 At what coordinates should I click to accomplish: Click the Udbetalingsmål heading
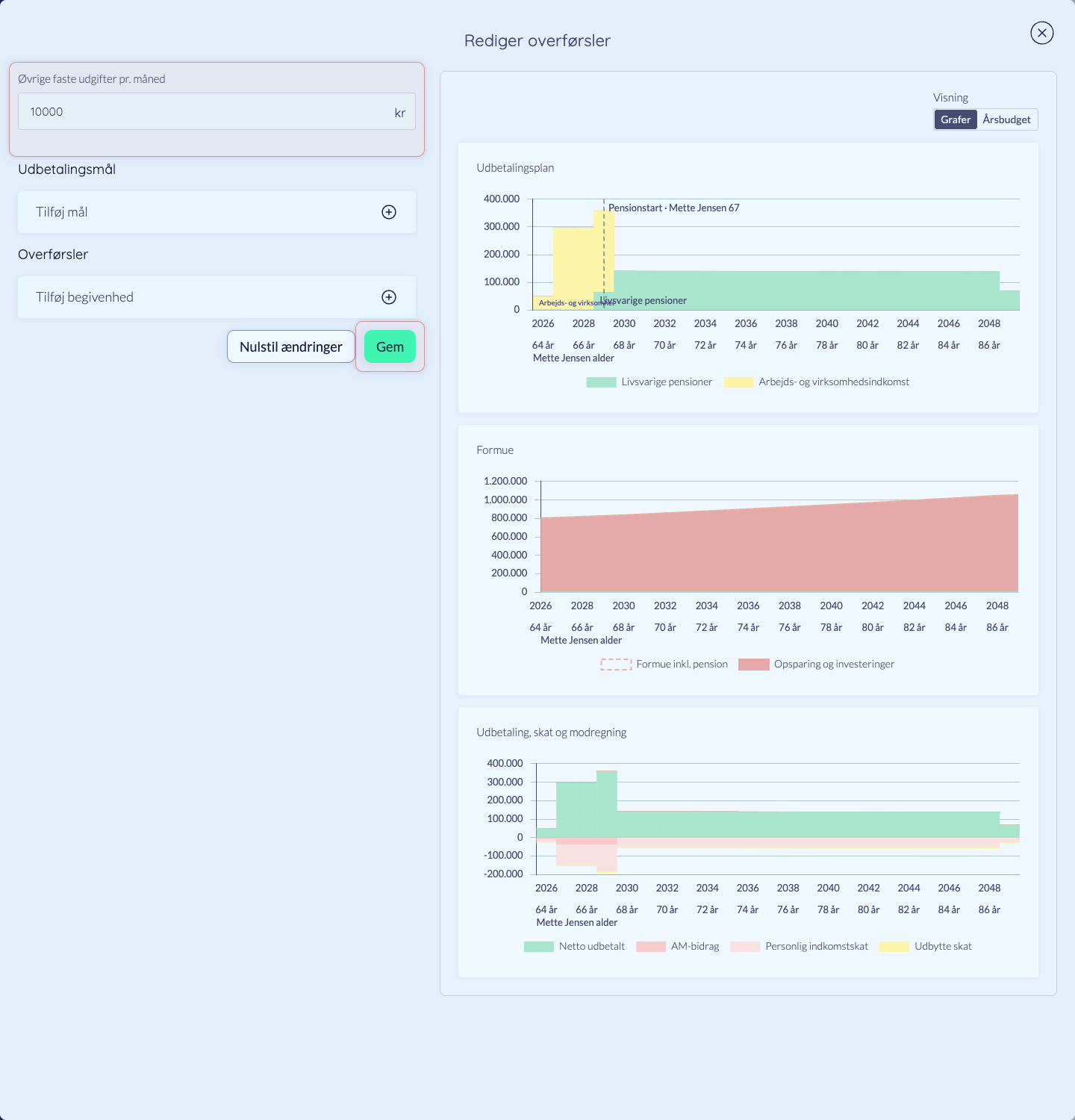pyautogui.click(x=66, y=169)
